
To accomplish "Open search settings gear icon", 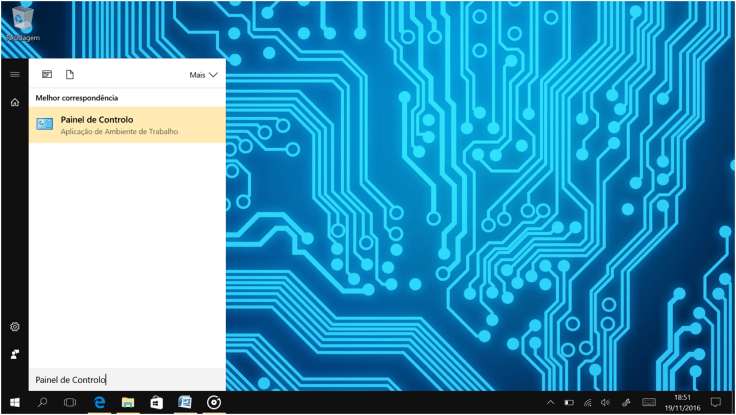I will click(14, 327).
